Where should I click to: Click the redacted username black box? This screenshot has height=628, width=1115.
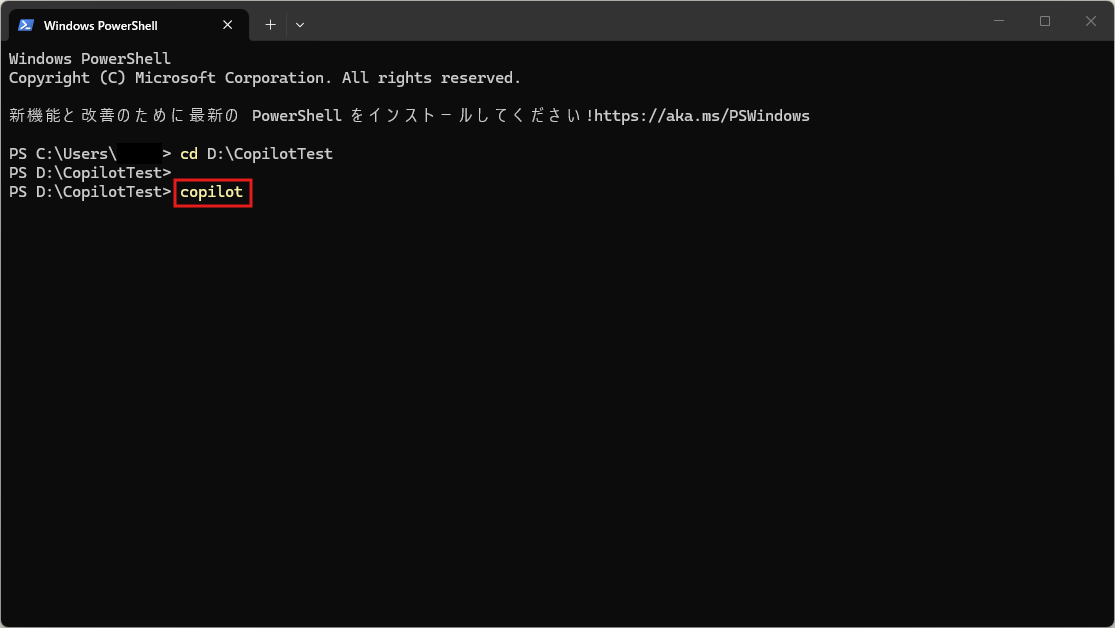coord(139,154)
